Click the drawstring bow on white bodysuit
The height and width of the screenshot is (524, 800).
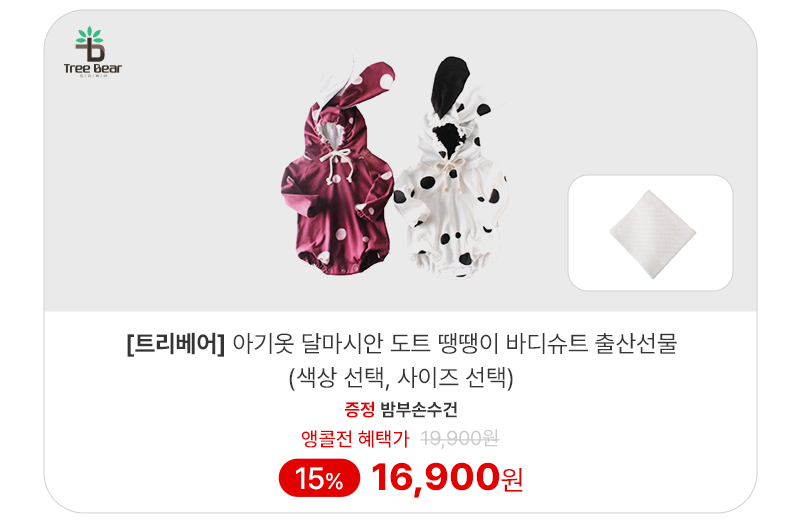coord(451,173)
